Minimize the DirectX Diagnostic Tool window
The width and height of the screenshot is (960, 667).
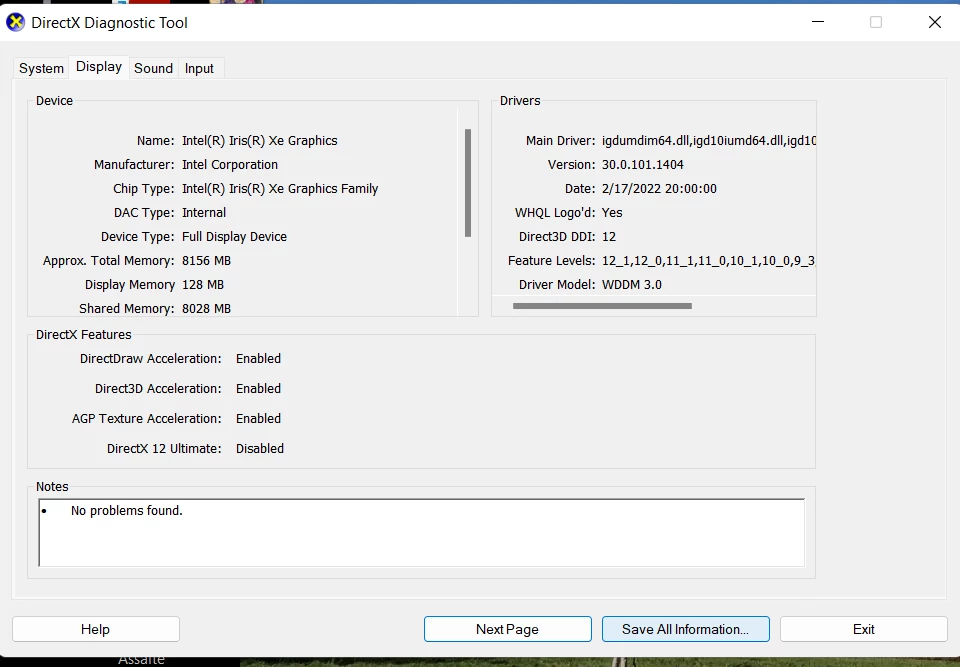coord(818,22)
